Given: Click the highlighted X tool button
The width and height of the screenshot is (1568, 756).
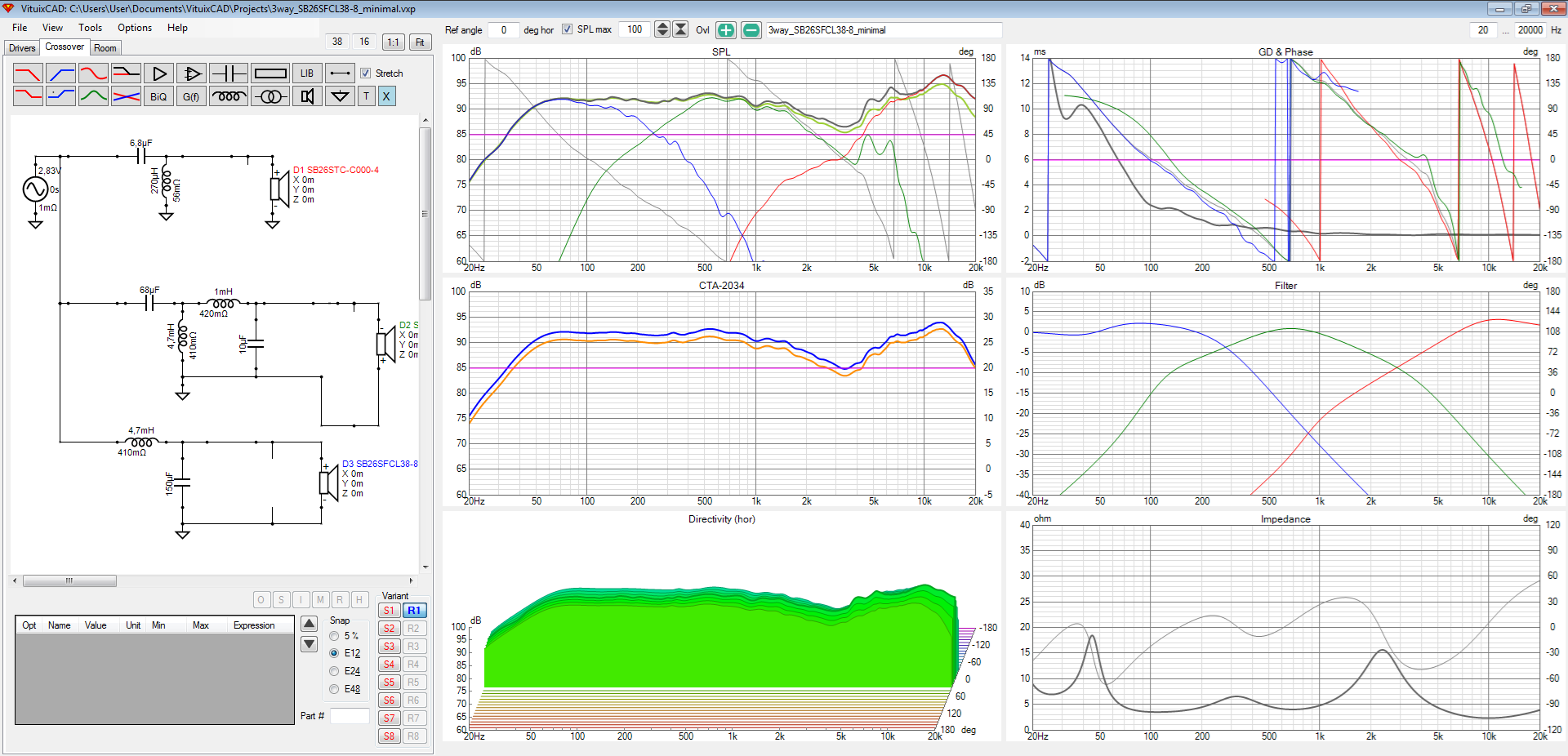Looking at the screenshot, I should point(386,96).
